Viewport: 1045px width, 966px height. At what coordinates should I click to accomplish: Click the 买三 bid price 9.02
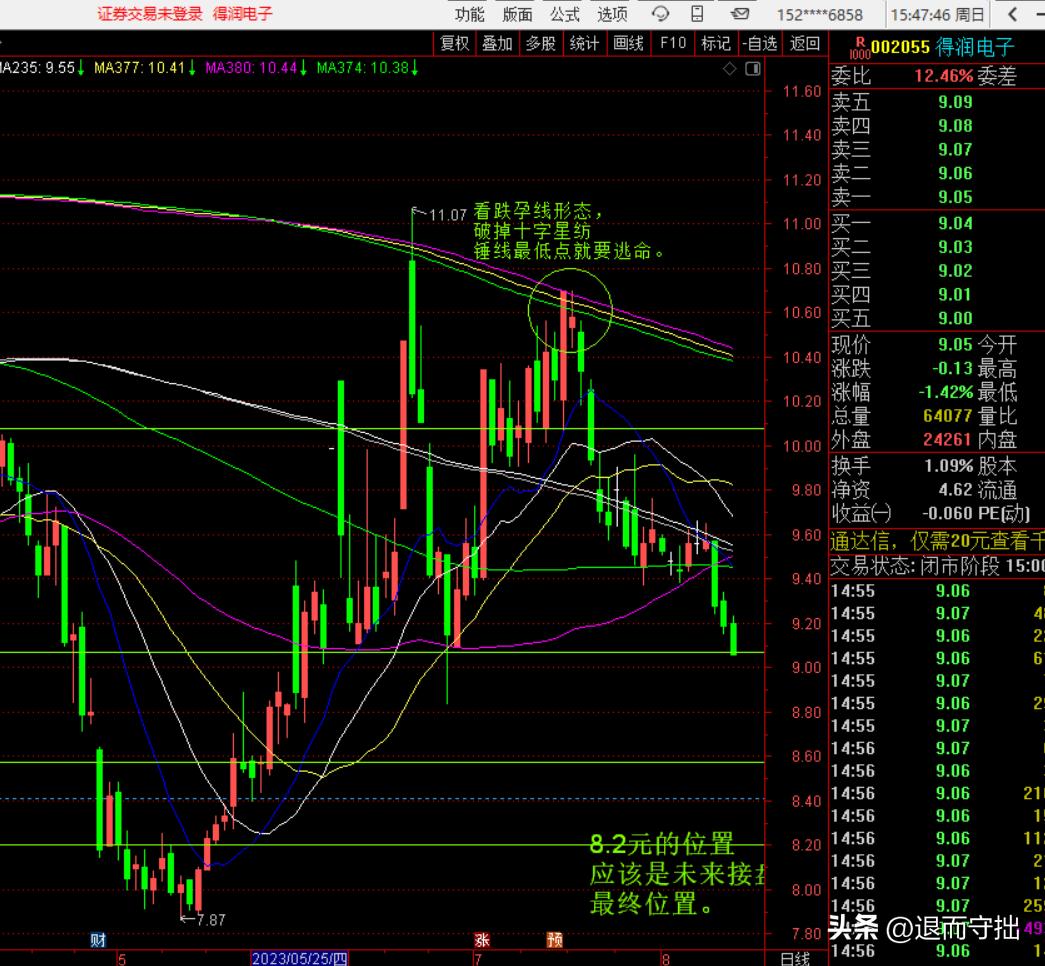tap(955, 271)
